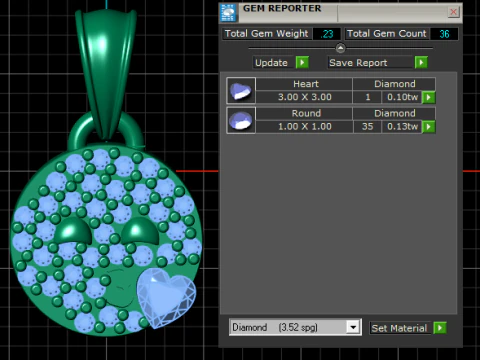
Task: Click the 0.10tw weight cell
Action: [402, 97]
